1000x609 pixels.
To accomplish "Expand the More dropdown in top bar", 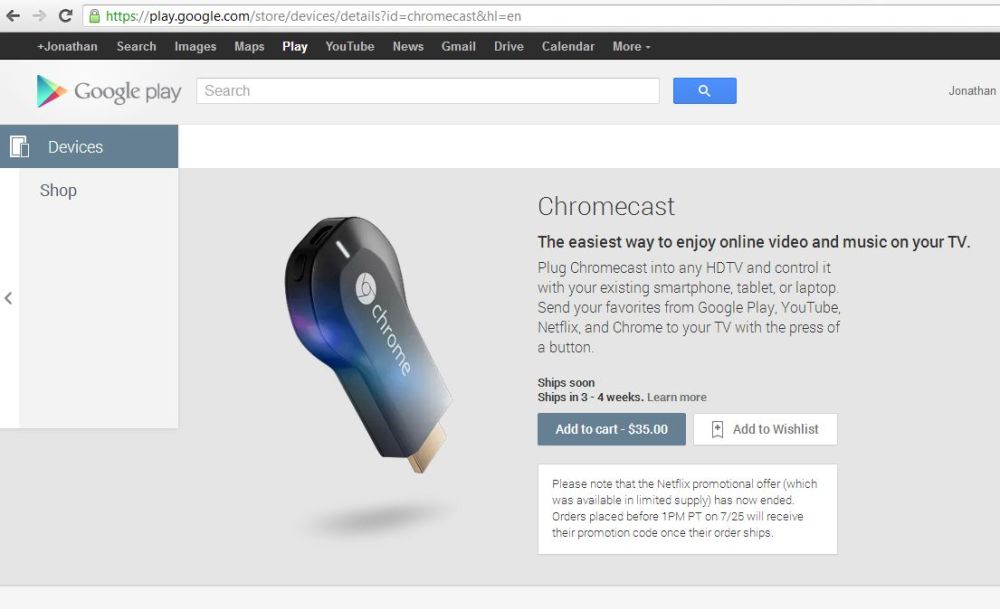I will 631,47.
